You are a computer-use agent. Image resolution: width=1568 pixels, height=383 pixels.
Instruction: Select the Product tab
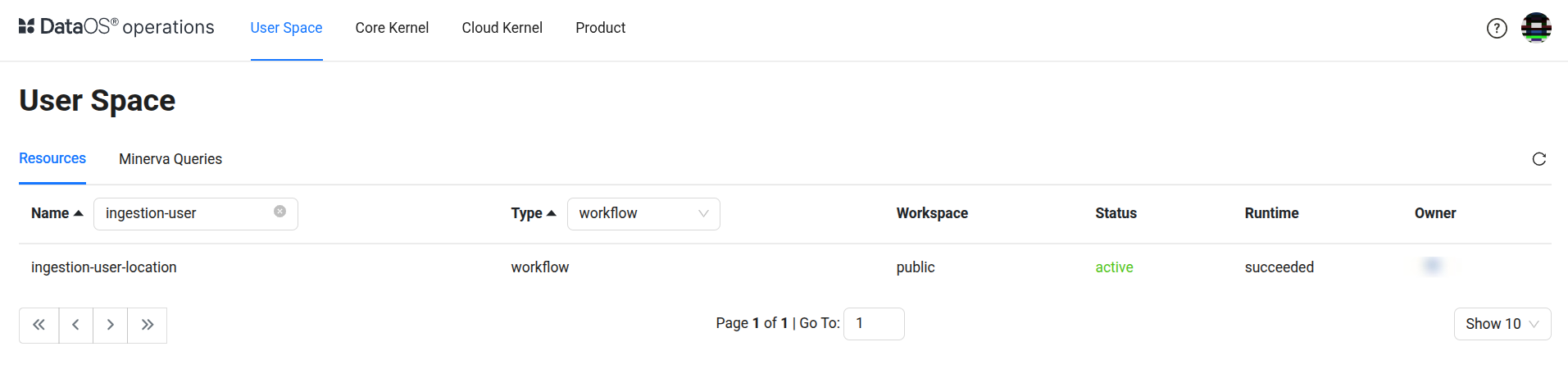(x=600, y=28)
